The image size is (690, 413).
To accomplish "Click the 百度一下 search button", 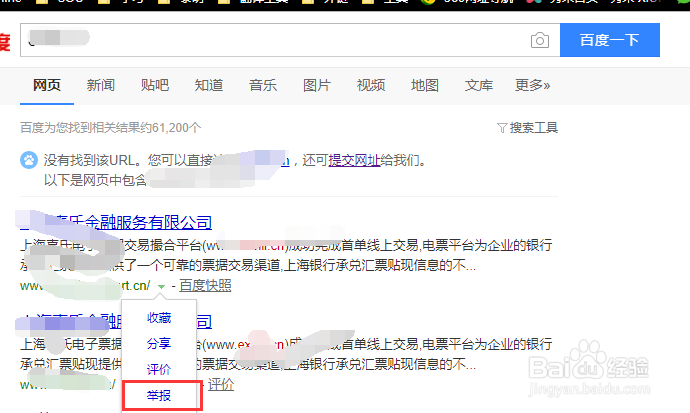I will tap(609, 40).
